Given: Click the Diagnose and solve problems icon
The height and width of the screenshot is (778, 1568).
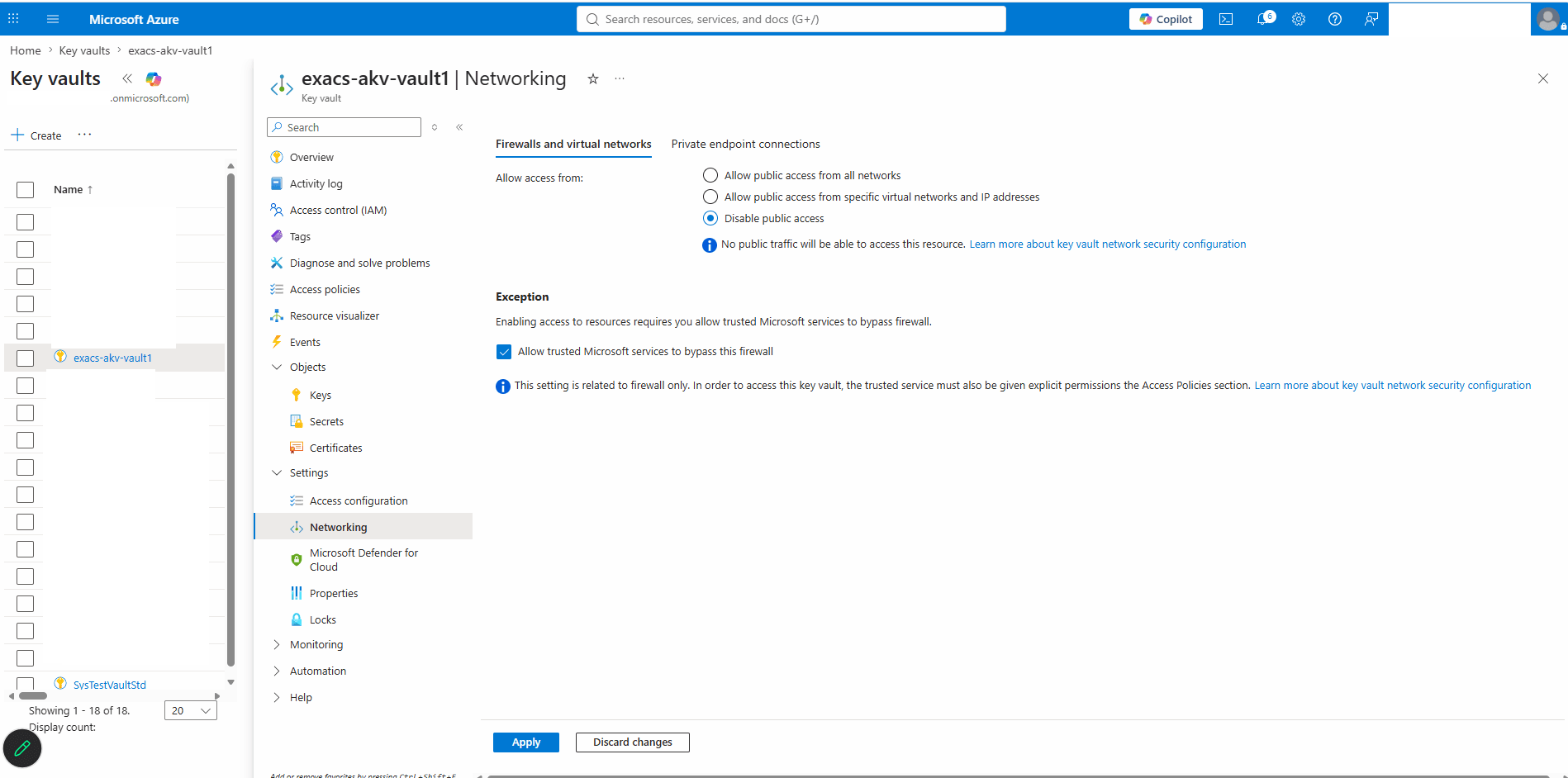Looking at the screenshot, I should click(x=277, y=263).
